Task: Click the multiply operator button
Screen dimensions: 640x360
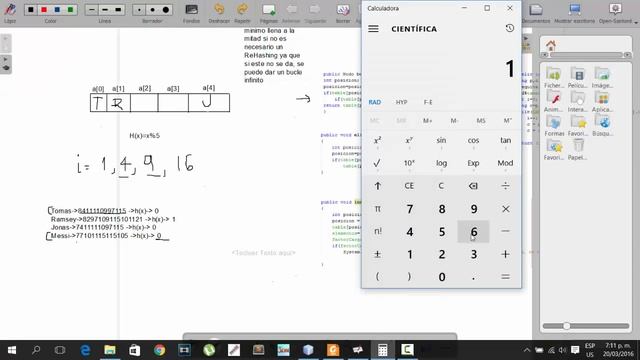Action: point(505,209)
